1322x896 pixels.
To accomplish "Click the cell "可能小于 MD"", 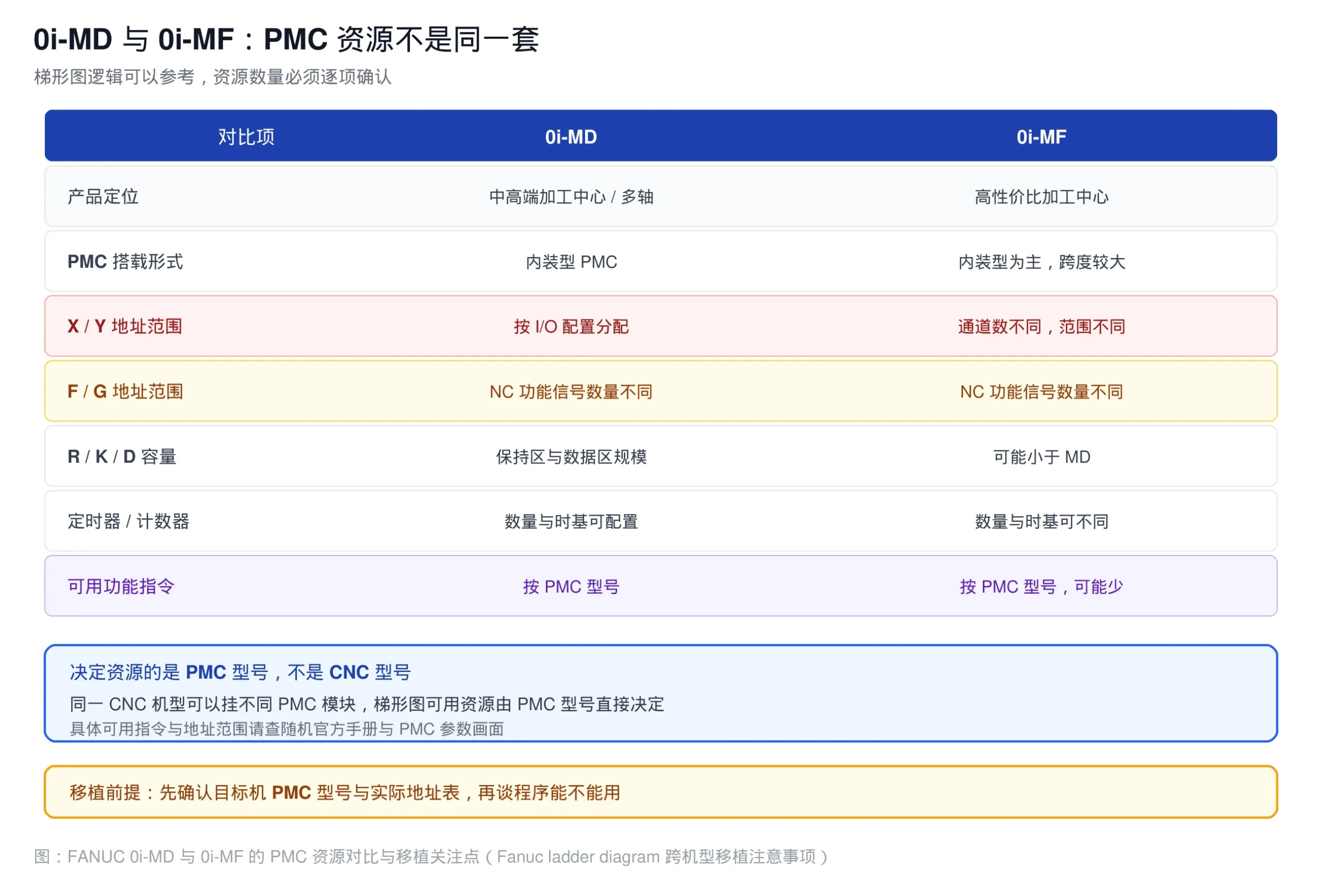I will (1042, 457).
